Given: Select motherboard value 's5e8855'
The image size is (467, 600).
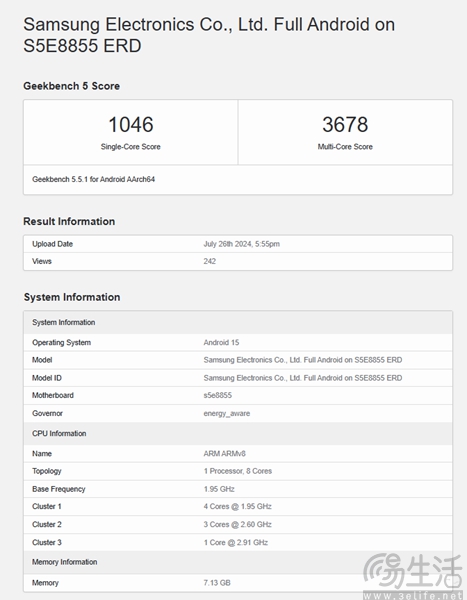Looking at the screenshot, I should coord(217,395).
